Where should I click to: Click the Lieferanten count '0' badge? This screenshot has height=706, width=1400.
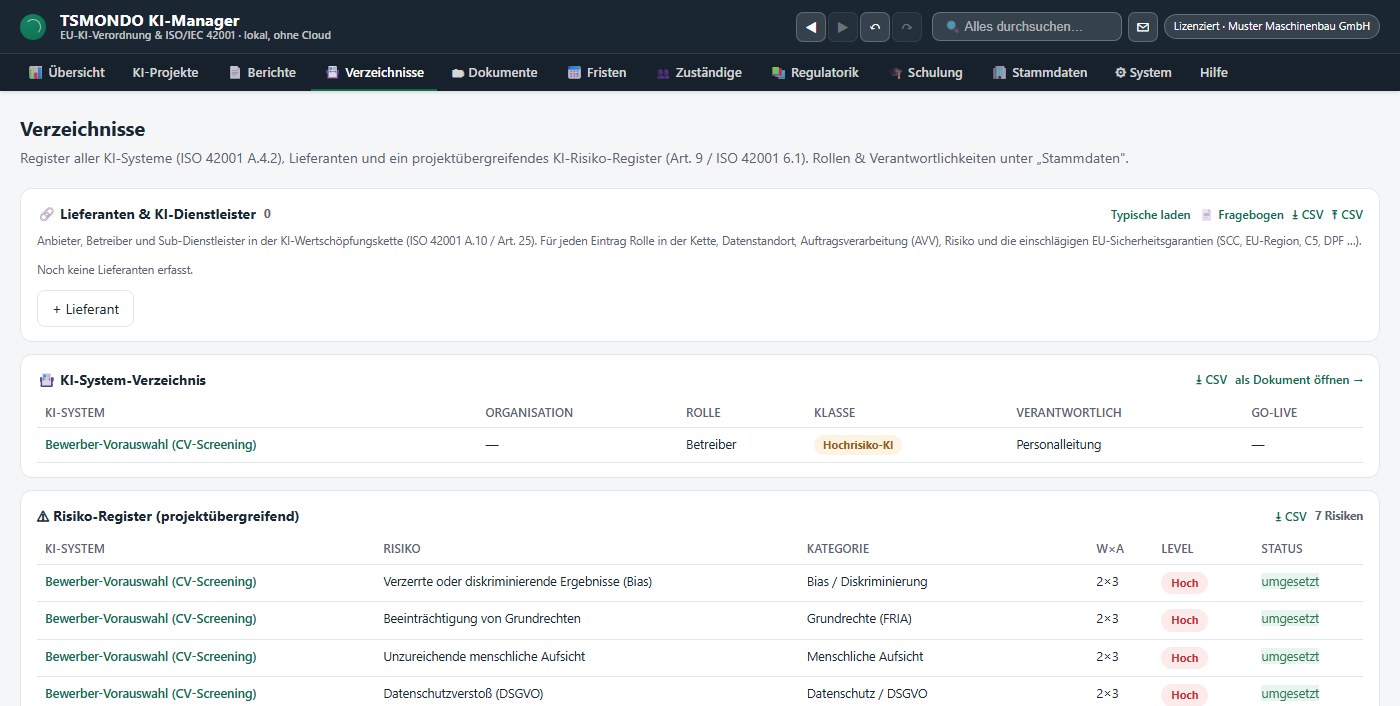click(267, 214)
